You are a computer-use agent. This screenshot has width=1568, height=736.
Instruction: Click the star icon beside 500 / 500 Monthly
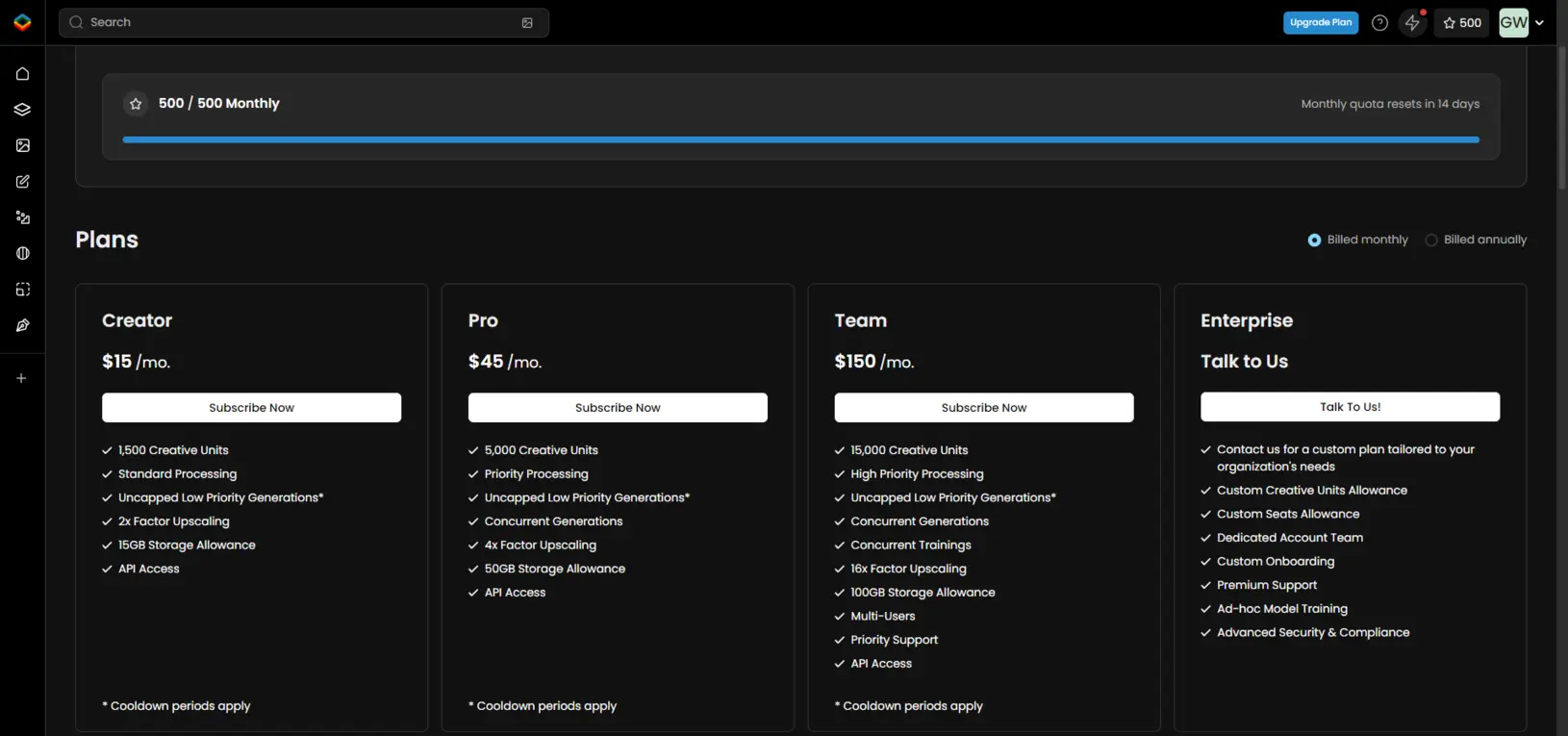136,104
